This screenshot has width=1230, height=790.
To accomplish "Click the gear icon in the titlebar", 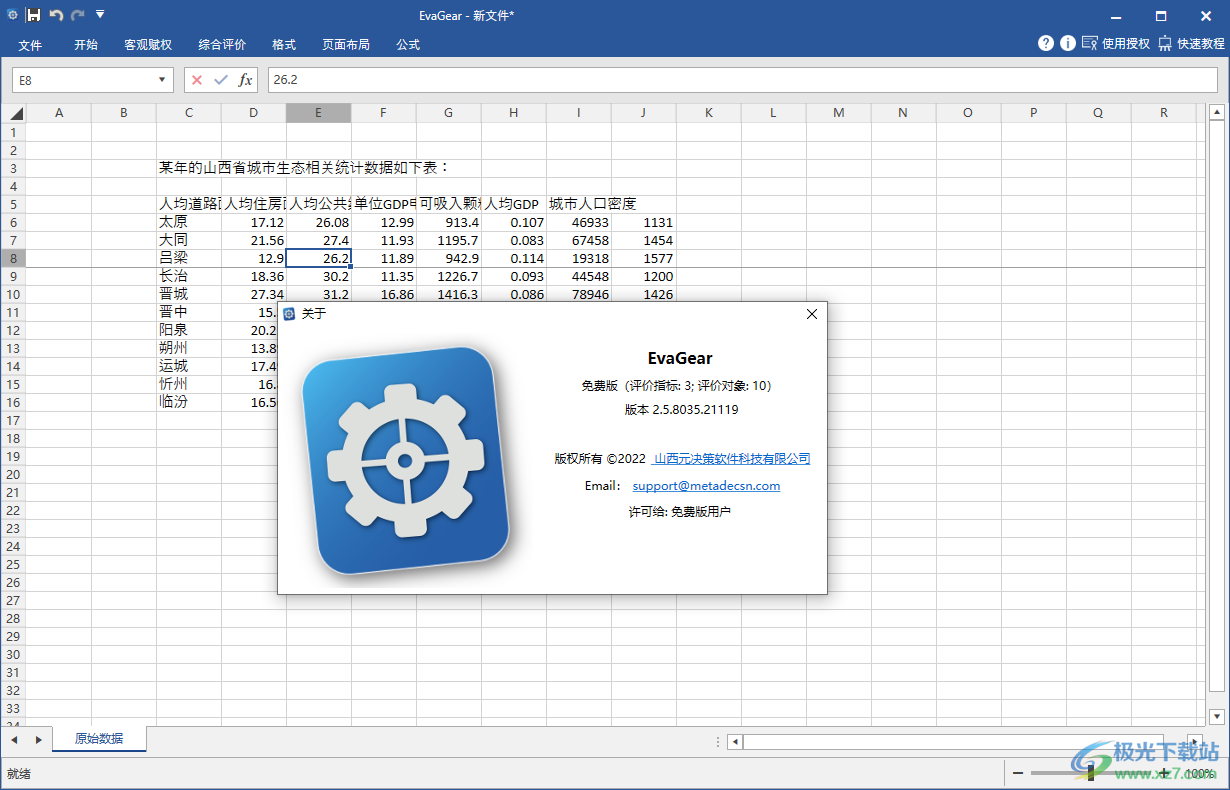I will coord(13,15).
